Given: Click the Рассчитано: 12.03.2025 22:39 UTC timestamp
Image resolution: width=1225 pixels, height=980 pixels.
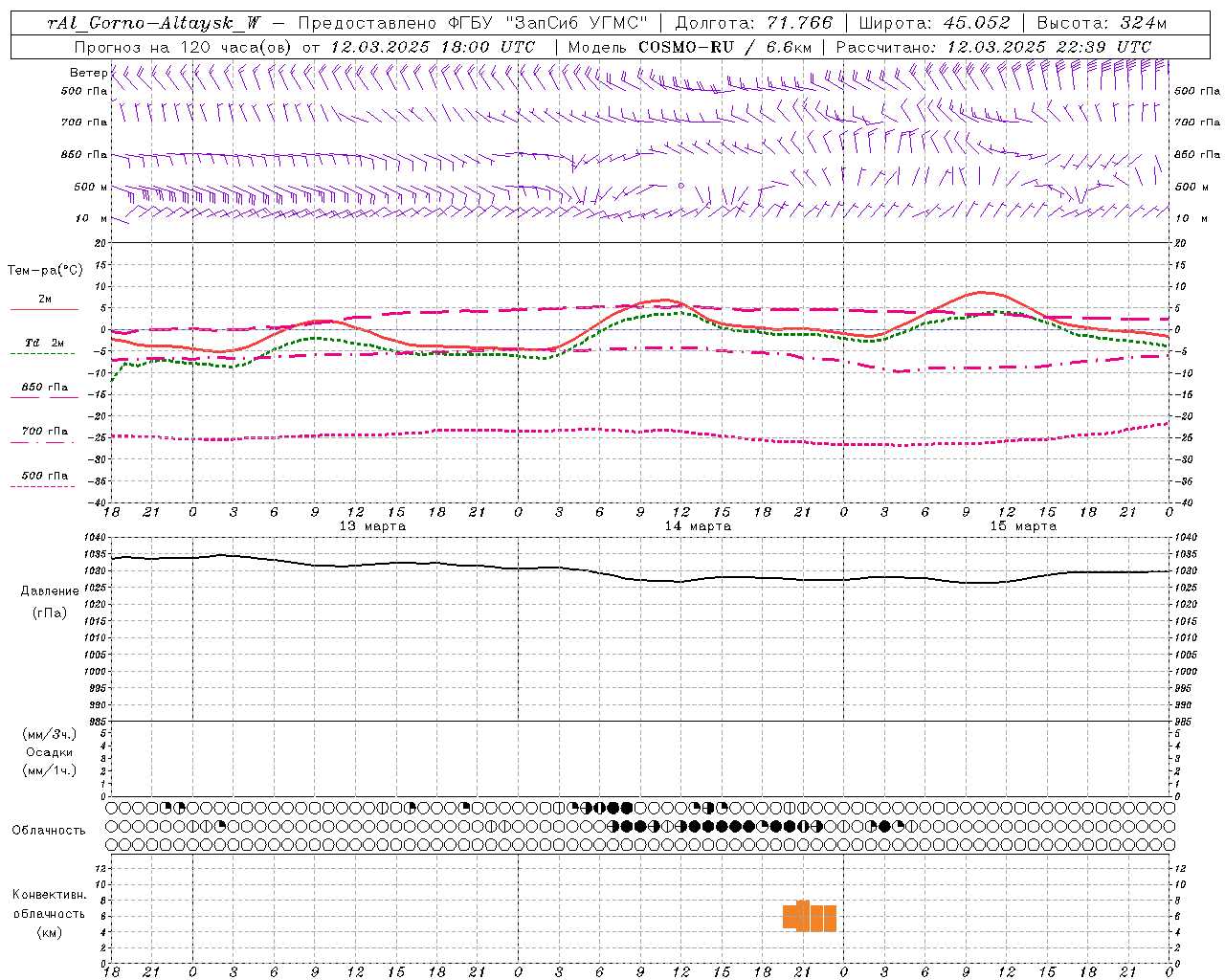Looking at the screenshot, I should point(993,47).
